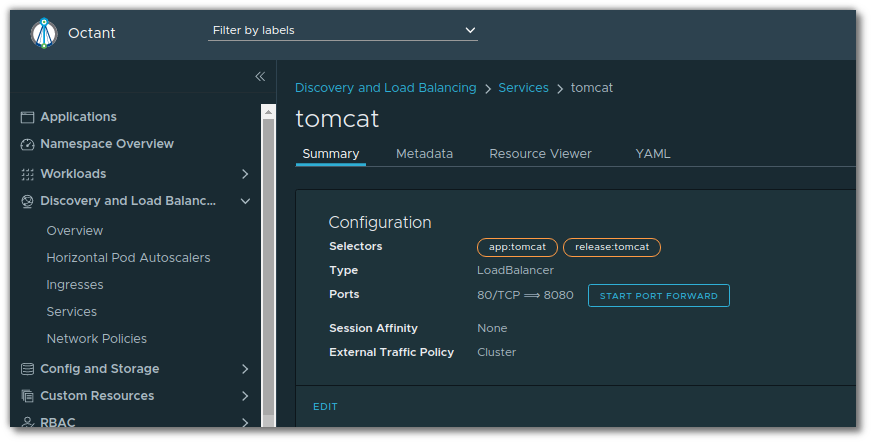Click the sidebar scrollbar up arrow
This screenshot has width=872, height=443.
pos(269,112)
